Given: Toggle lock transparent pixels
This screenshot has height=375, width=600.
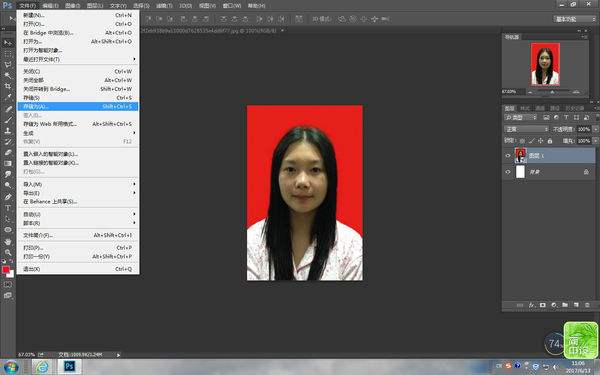Looking at the screenshot, I should [522, 141].
